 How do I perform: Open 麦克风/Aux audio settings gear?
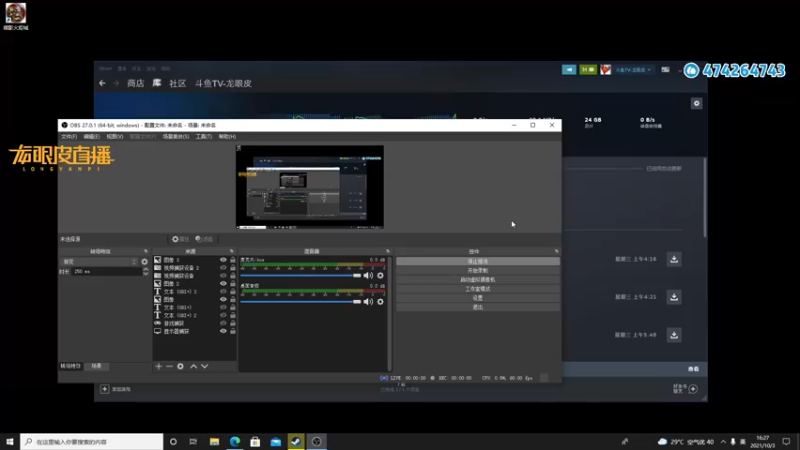pos(380,276)
